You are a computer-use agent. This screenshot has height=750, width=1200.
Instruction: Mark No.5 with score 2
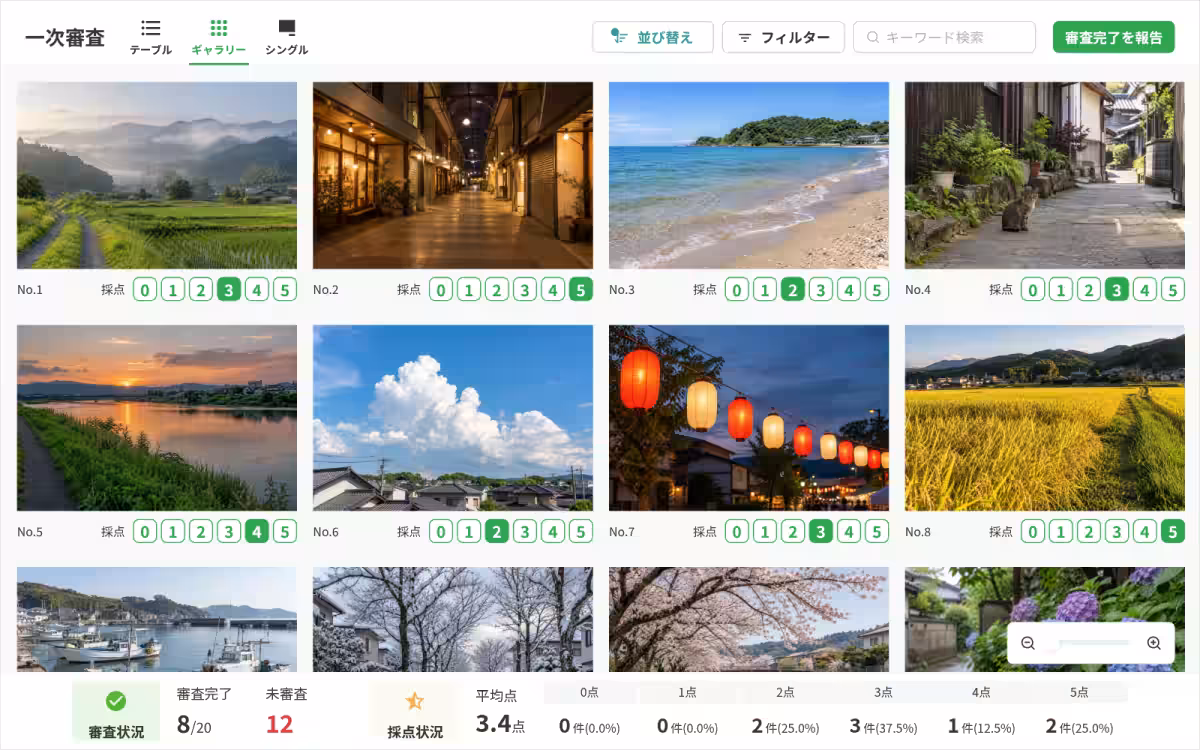[x=201, y=532]
